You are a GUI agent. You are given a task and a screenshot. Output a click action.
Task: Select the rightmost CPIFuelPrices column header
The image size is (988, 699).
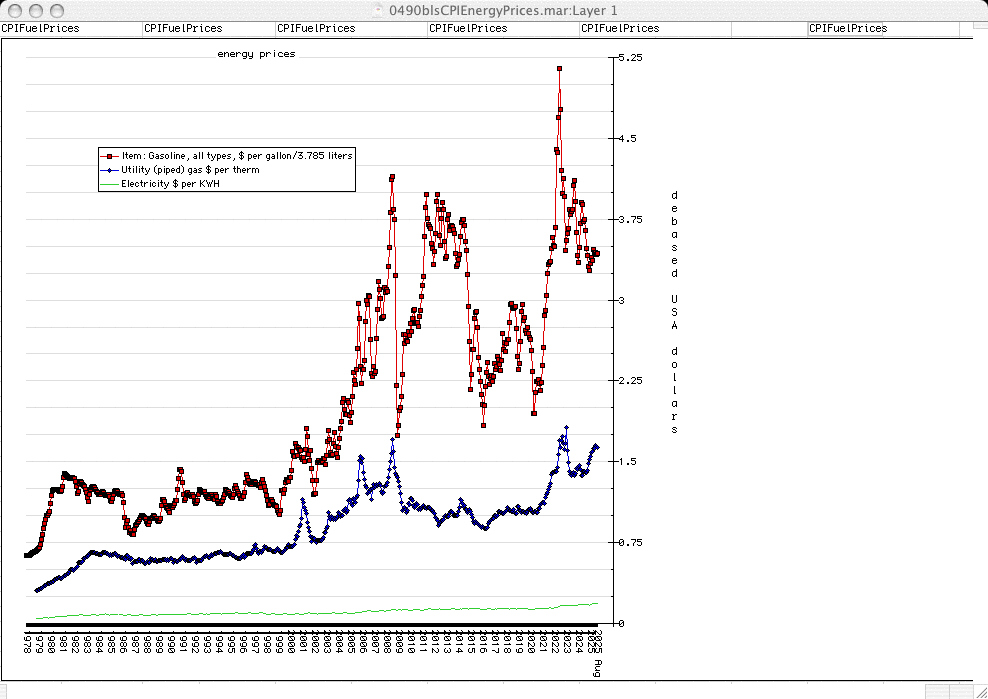tap(848, 28)
